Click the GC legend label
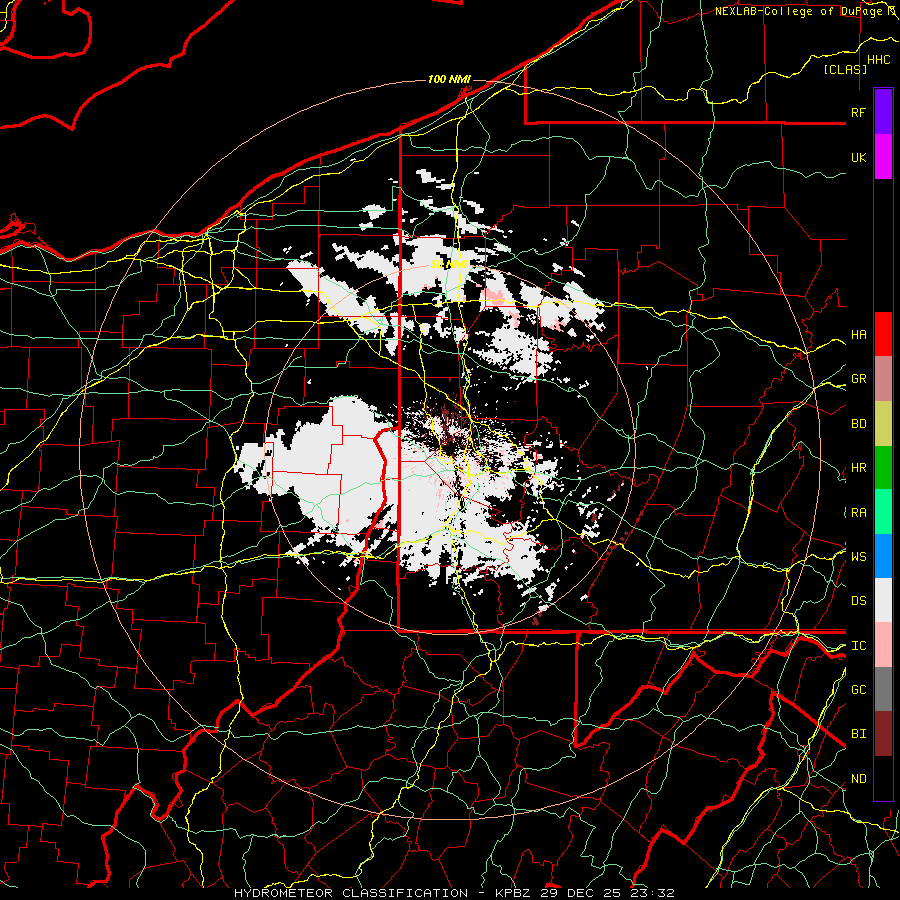The height and width of the screenshot is (900, 900). click(858, 689)
